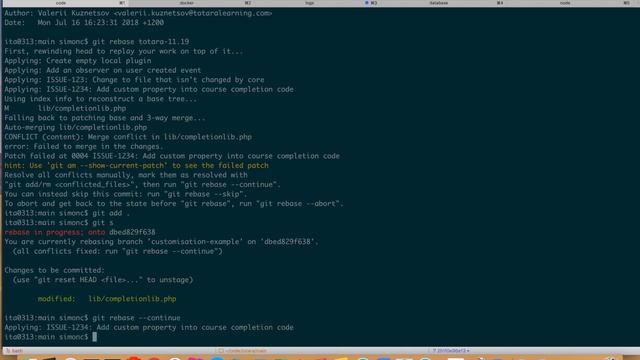The image size is (640, 360).
Task: Click the directory component in the status bar
Action: (243, 351)
